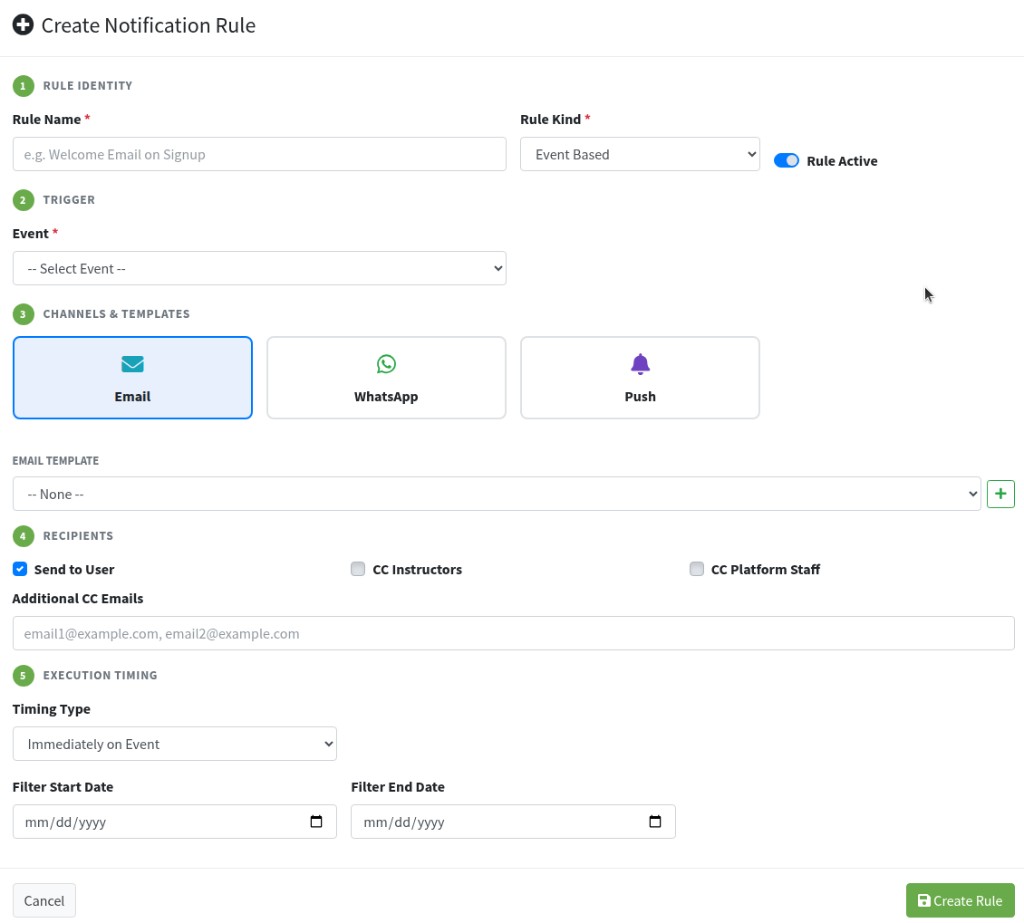Check the CC Instructors checkbox
The height and width of the screenshot is (923, 1024).
click(x=358, y=569)
